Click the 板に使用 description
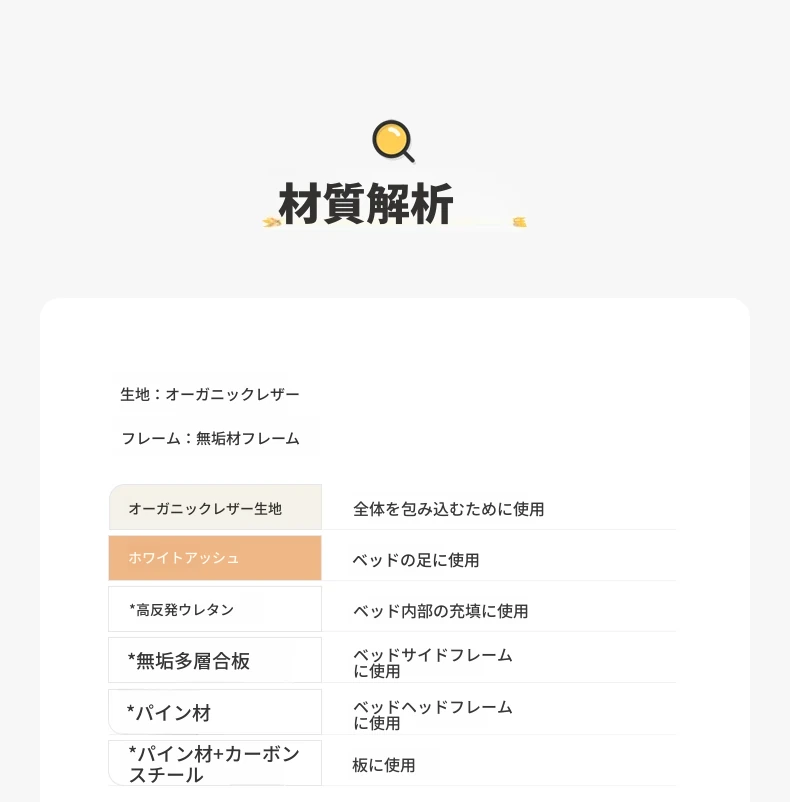This screenshot has width=790, height=802. pyautogui.click(x=383, y=765)
